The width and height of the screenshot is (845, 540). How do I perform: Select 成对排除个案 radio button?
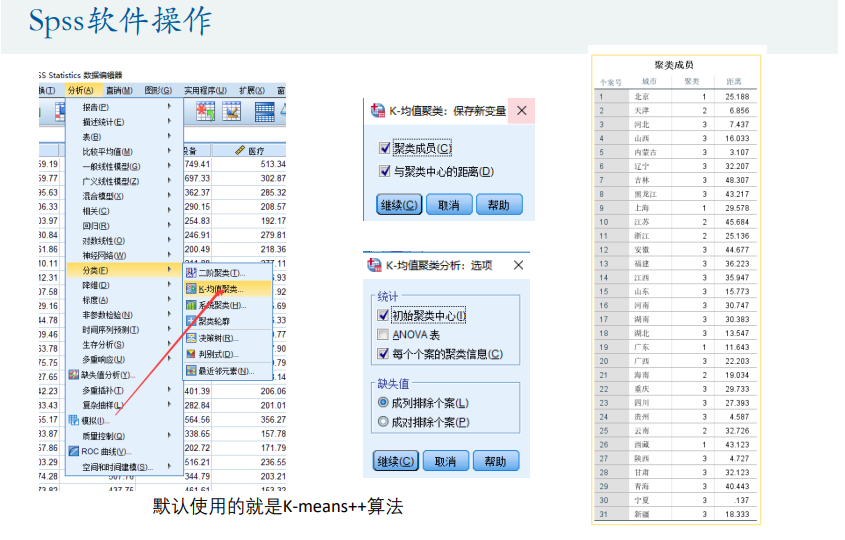click(x=384, y=422)
